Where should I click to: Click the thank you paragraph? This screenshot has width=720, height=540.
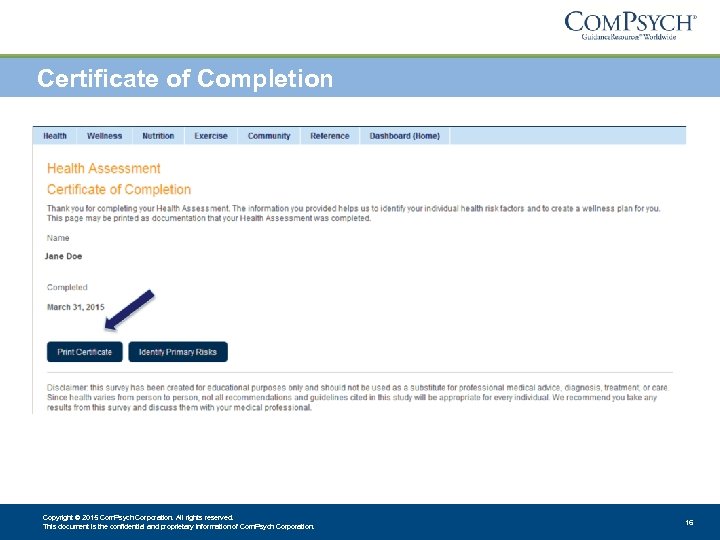354,213
